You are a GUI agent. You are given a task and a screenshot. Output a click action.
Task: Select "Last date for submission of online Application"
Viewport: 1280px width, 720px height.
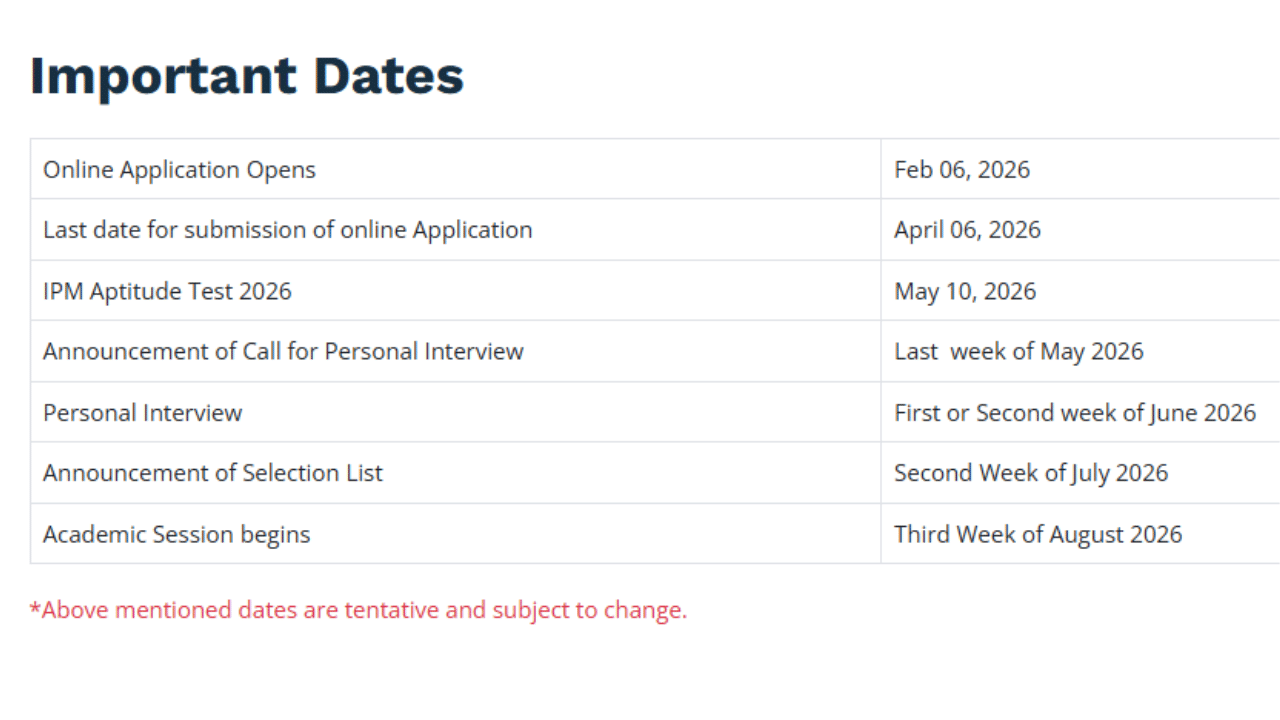tap(287, 230)
